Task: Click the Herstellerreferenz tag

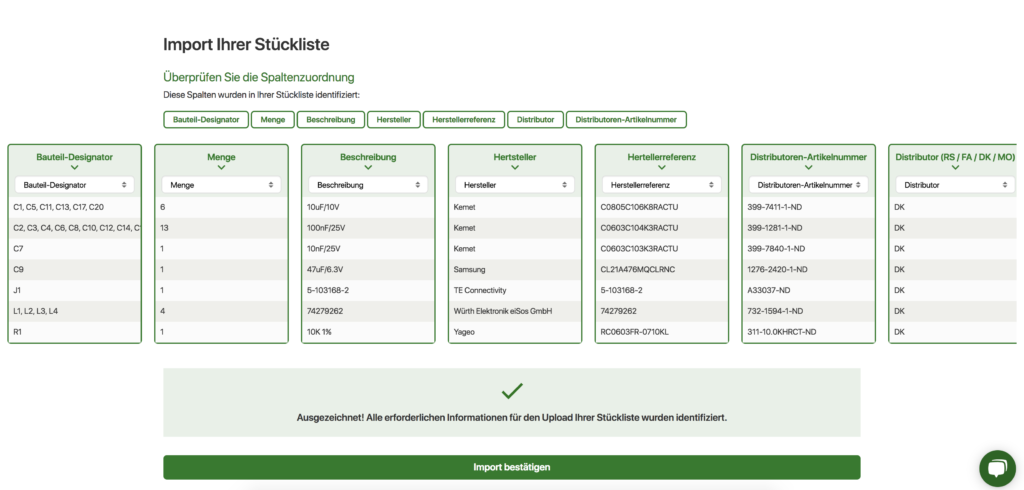Action: pyautogui.click(x=464, y=120)
